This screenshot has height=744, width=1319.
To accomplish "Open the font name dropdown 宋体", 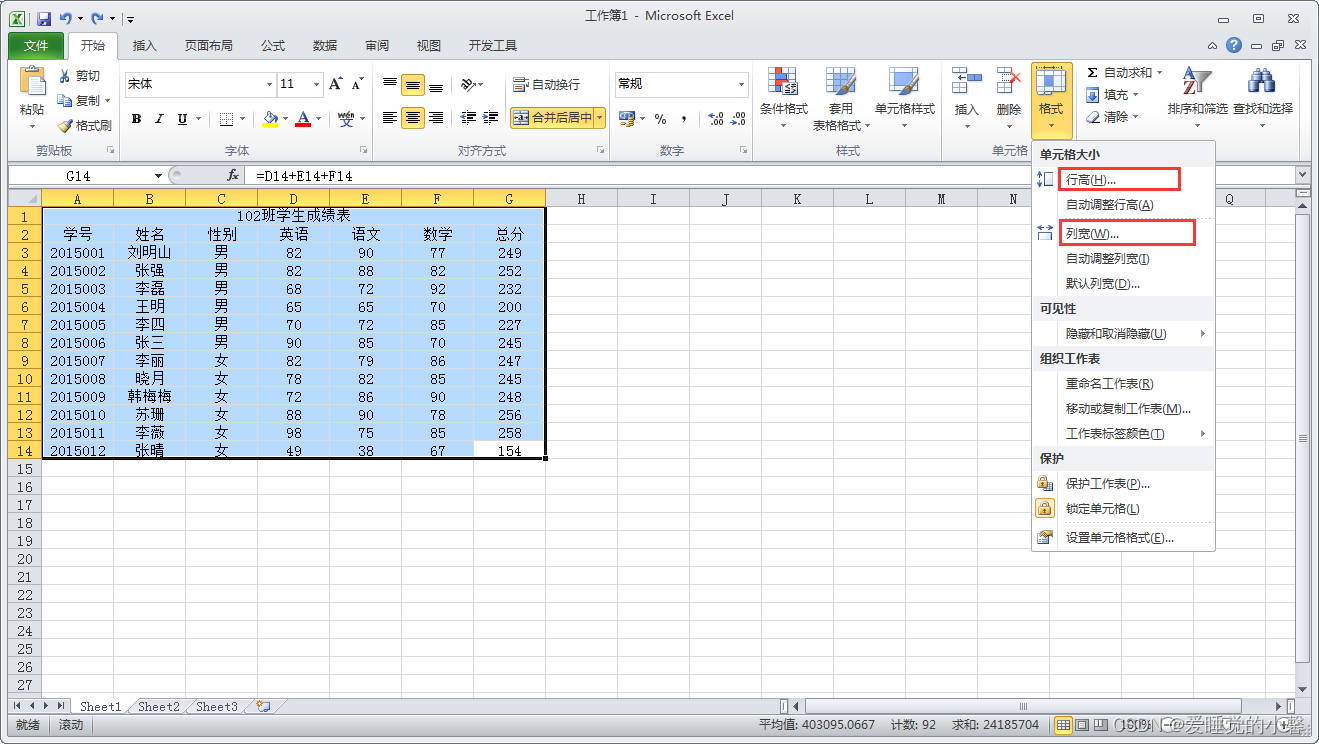I will 269,85.
